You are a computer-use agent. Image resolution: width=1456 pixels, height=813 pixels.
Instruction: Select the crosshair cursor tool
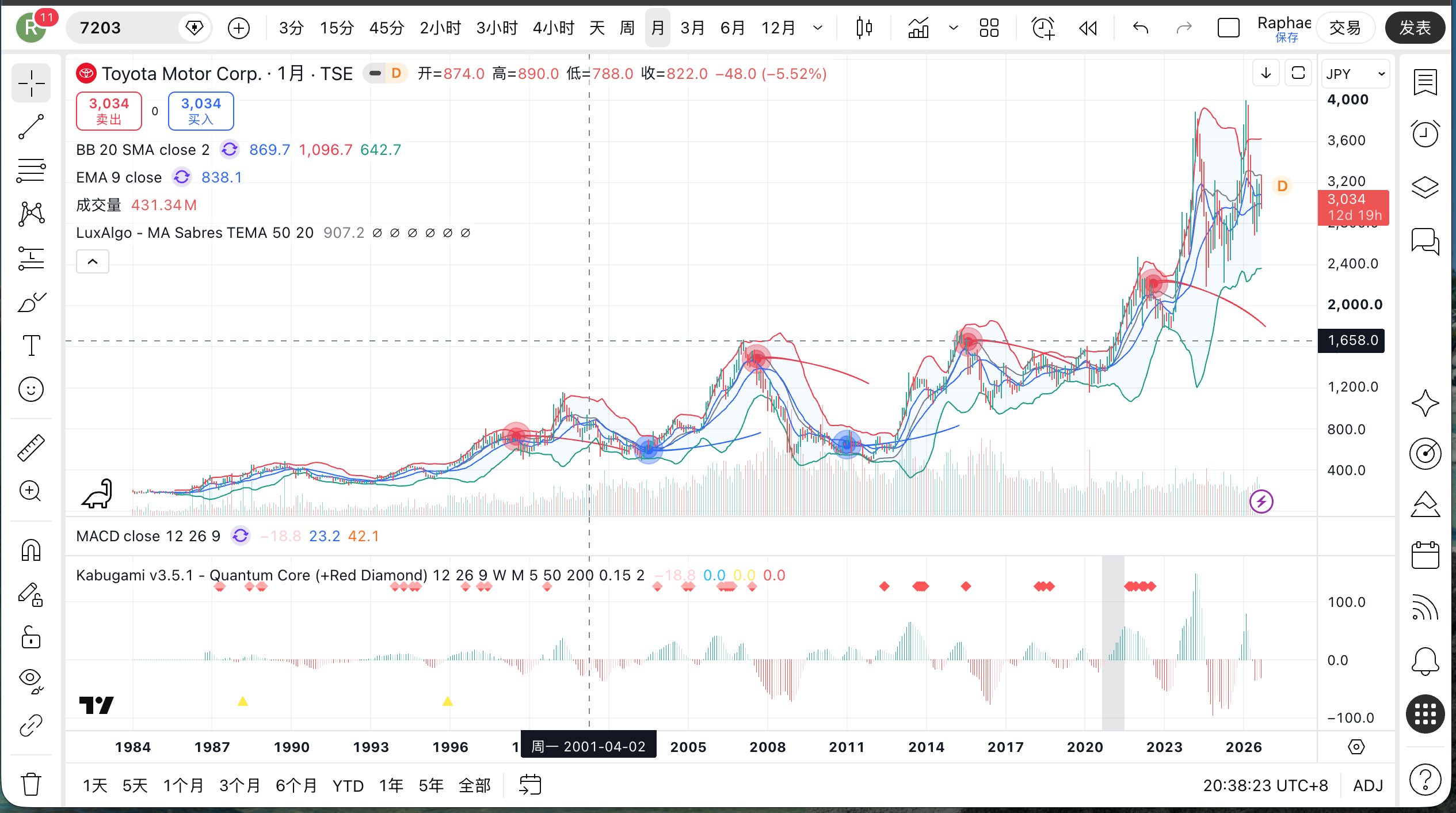(31, 83)
